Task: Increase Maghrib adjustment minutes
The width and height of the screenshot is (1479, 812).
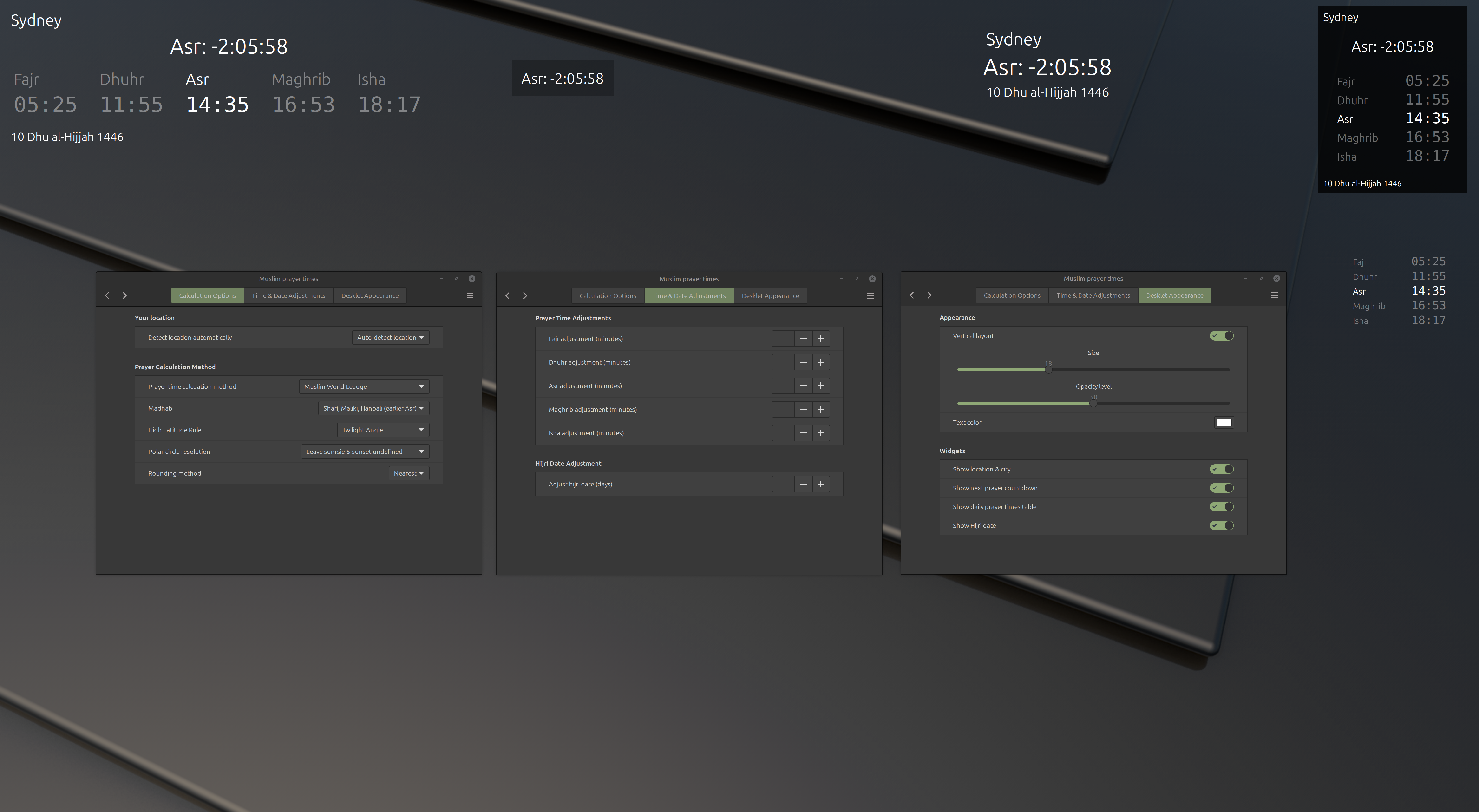Action: pyautogui.click(x=821, y=409)
